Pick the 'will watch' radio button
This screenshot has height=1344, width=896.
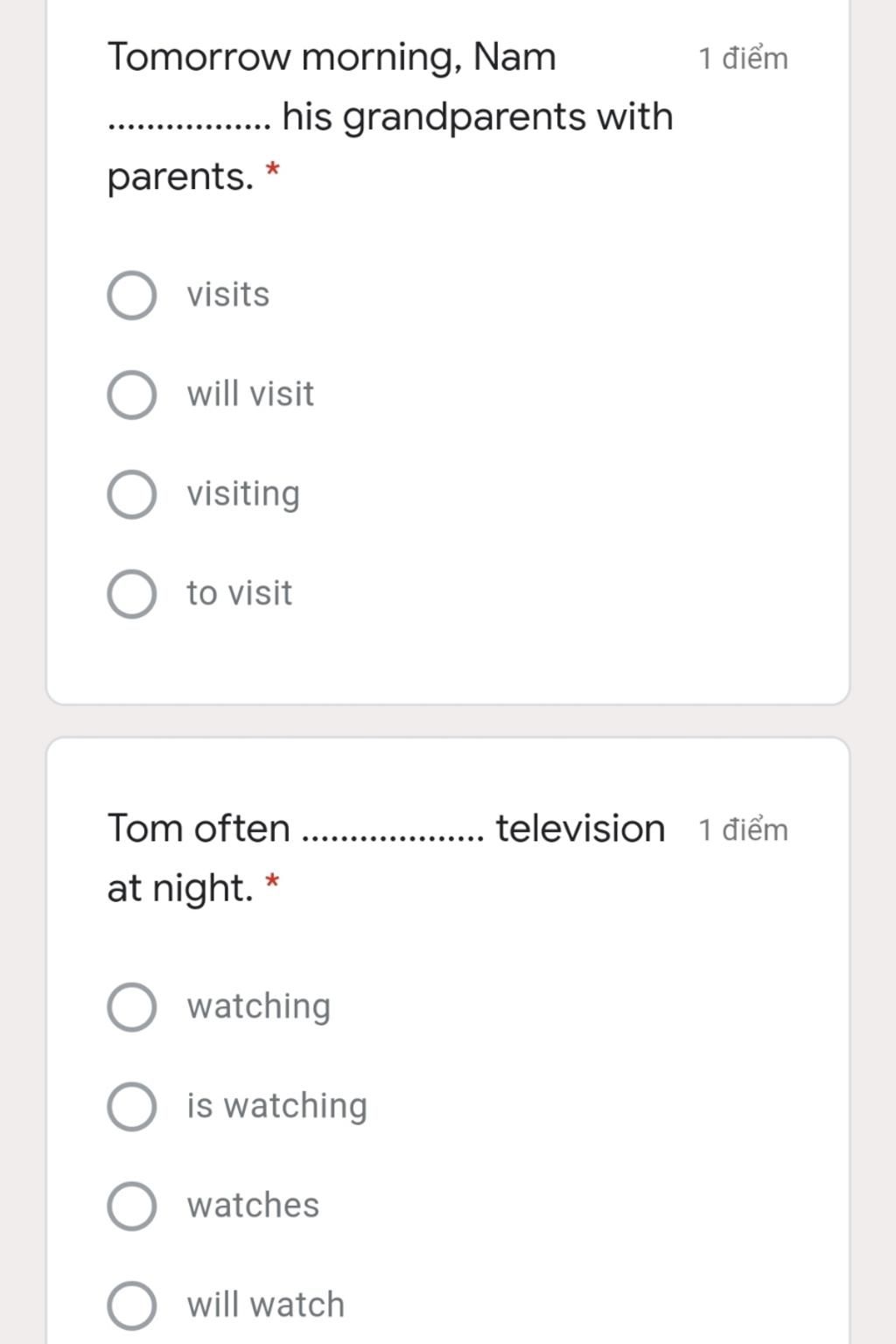point(132,1305)
